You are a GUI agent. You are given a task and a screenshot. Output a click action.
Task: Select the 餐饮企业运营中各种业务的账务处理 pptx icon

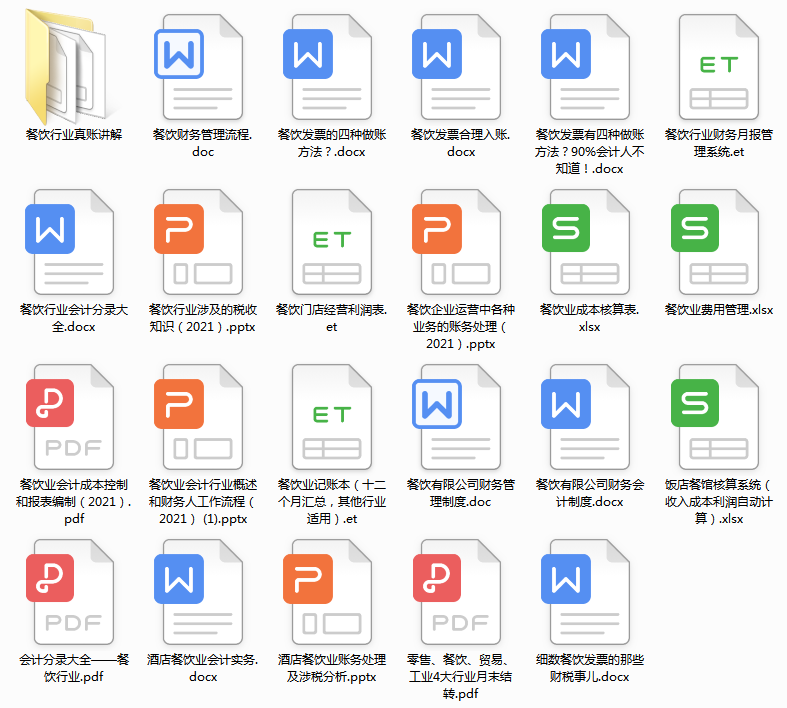click(x=457, y=242)
